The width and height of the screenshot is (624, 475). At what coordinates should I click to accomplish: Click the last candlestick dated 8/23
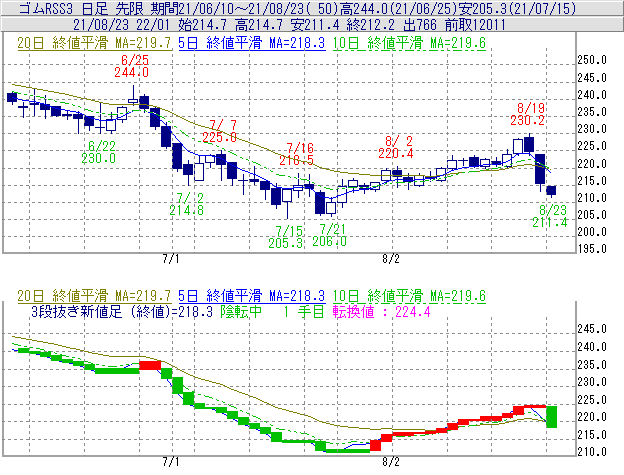click(x=551, y=191)
